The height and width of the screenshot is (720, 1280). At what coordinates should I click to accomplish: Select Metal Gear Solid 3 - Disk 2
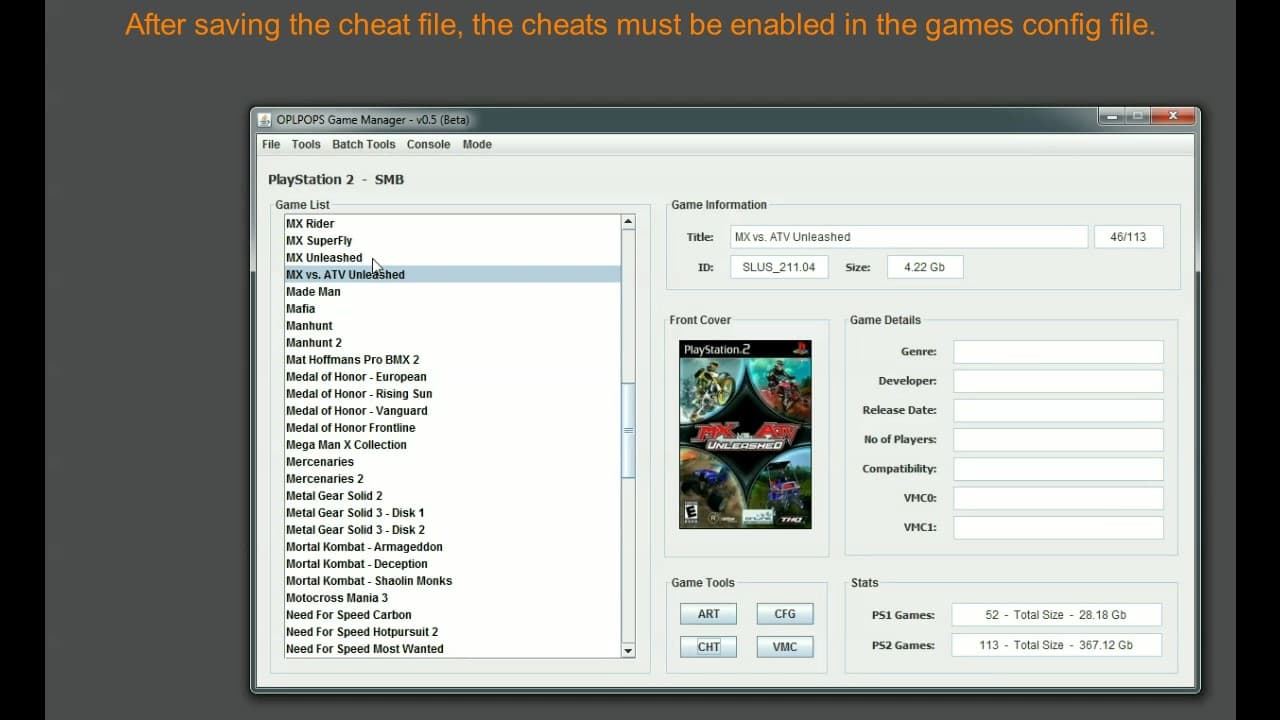tap(452, 530)
